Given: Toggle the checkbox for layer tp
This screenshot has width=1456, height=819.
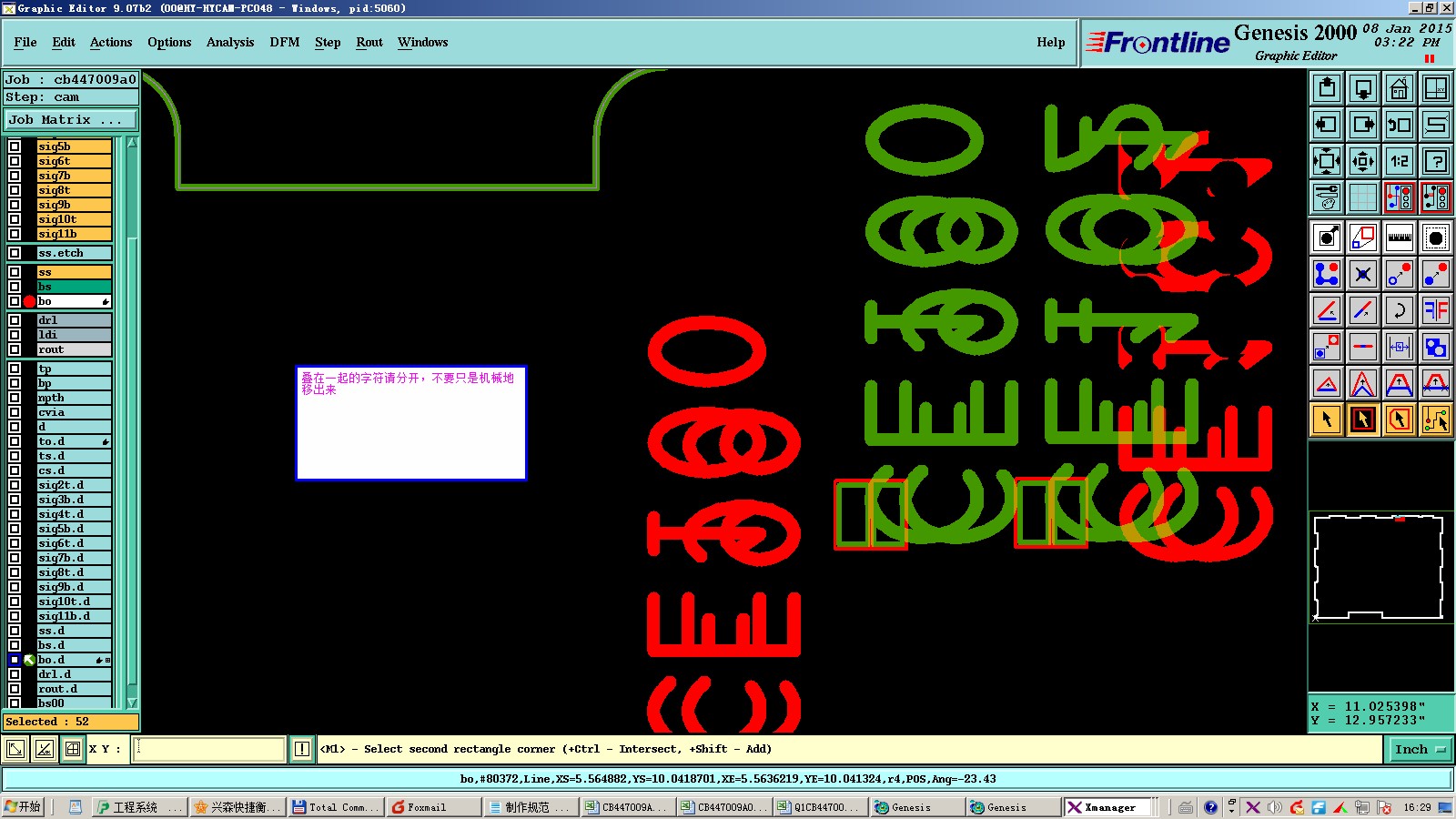Looking at the screenshot, I should (x=15, y=369).
